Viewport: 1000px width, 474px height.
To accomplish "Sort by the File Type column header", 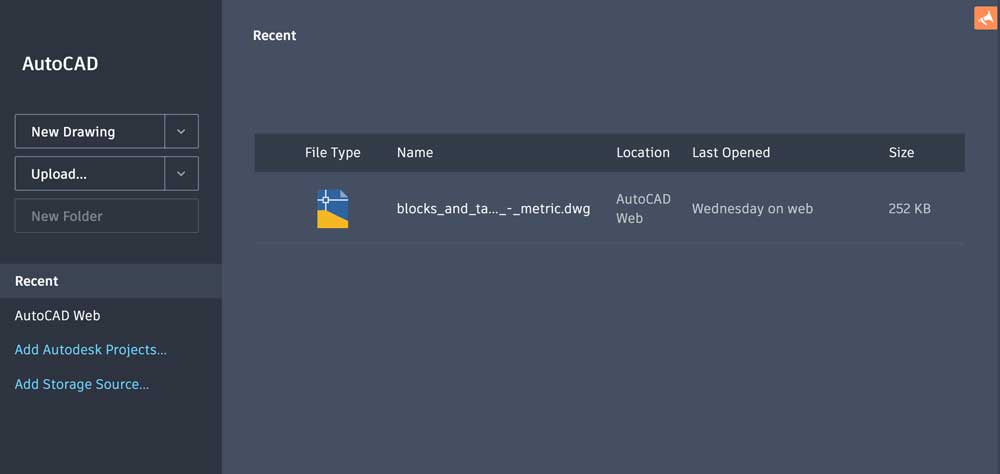I will pos(332,153).
